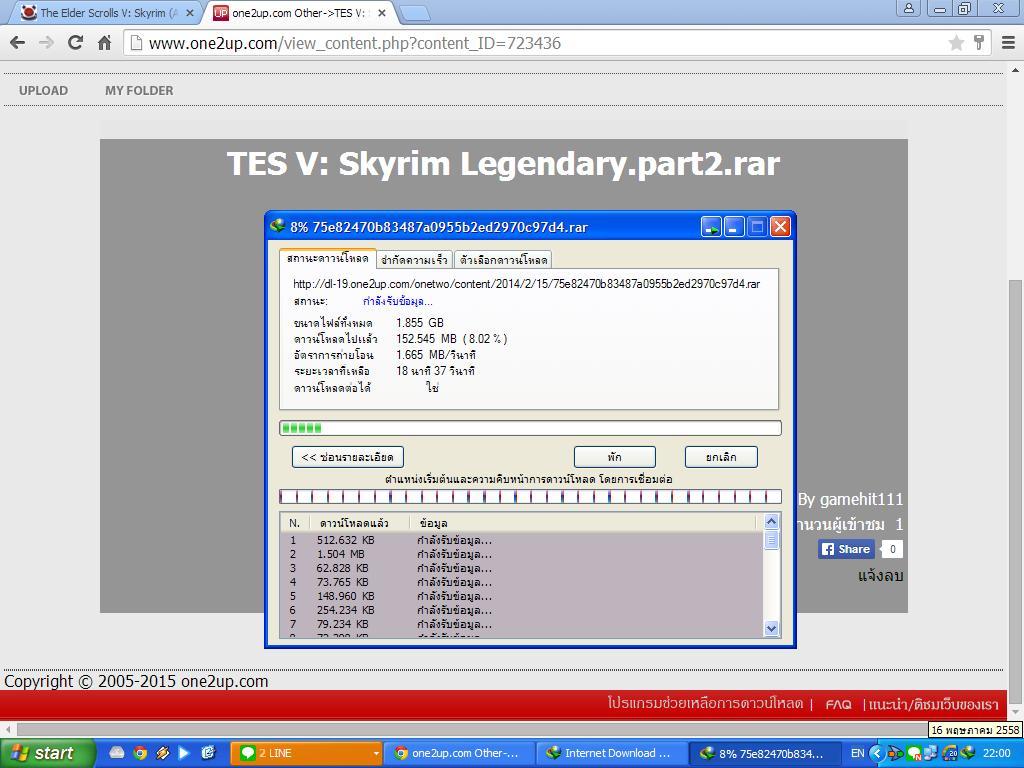Click the connection segments progress strip
The height and width of the screenshot is (768, 1024).
(x=530, y=497)
